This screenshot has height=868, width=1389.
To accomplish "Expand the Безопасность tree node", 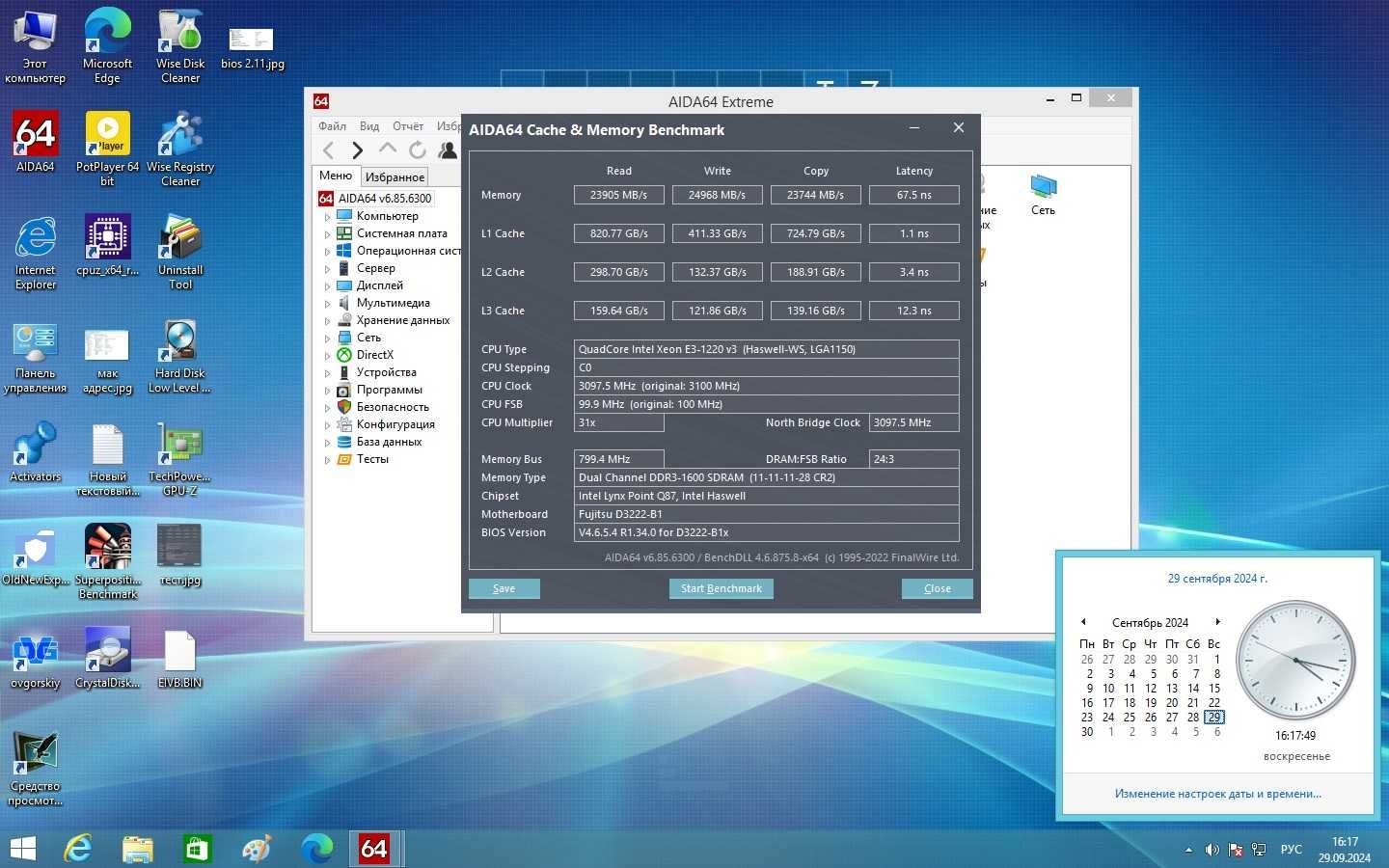I will [327, 408].
